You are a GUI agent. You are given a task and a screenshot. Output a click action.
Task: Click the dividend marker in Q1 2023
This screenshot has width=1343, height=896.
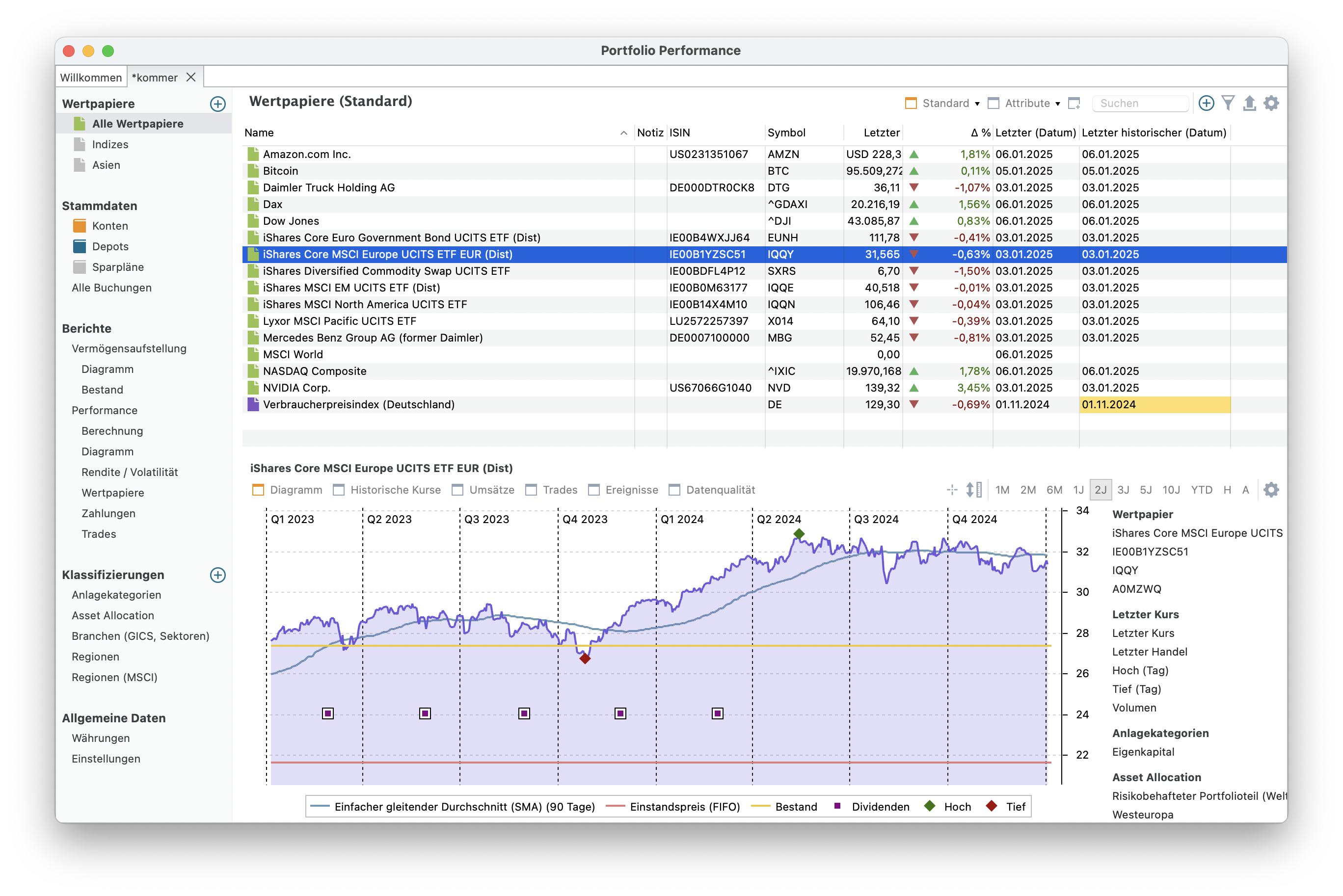[327, 713]
